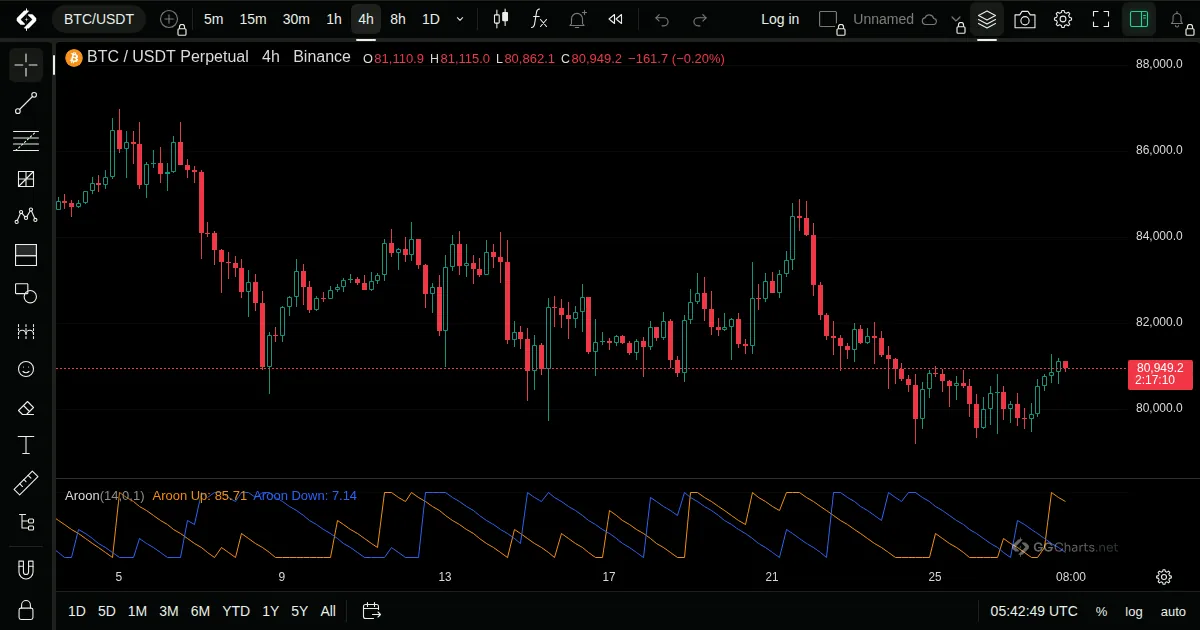Select the price range measure tool
The width and height of the screenshot is (1200, 630).
(x=26, y=331)
